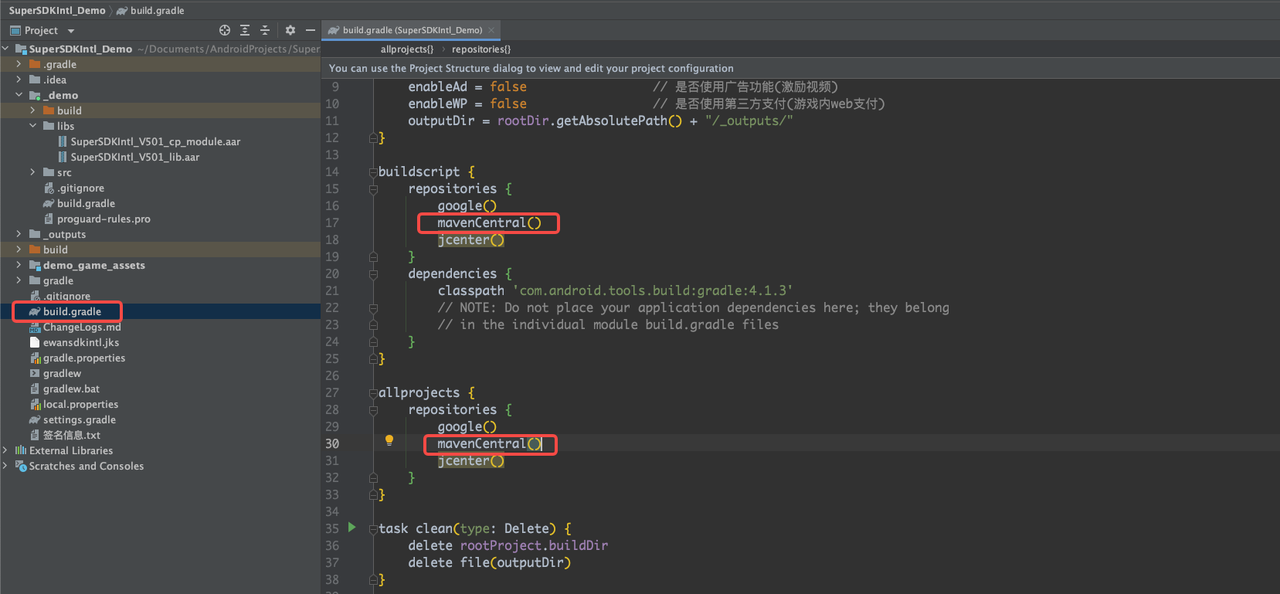Close the build.gradle editor tab
Screen dimensions: 1280x594
click(490, 31)
